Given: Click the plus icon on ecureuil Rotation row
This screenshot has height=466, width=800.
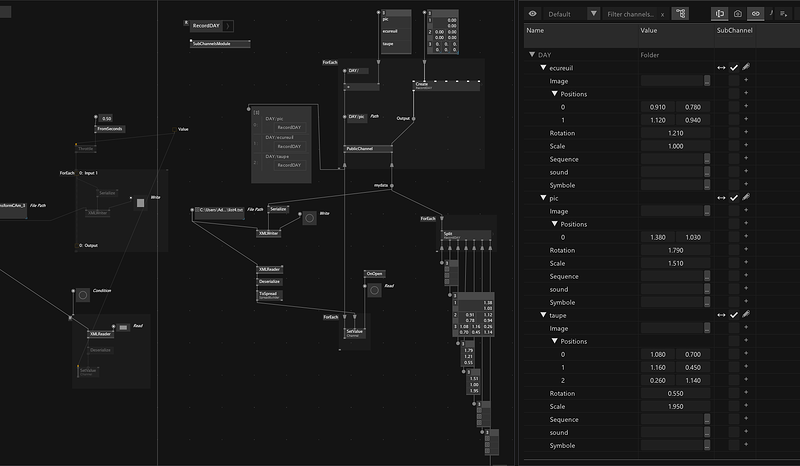Looking at the screenshot, I should [746, 133].
